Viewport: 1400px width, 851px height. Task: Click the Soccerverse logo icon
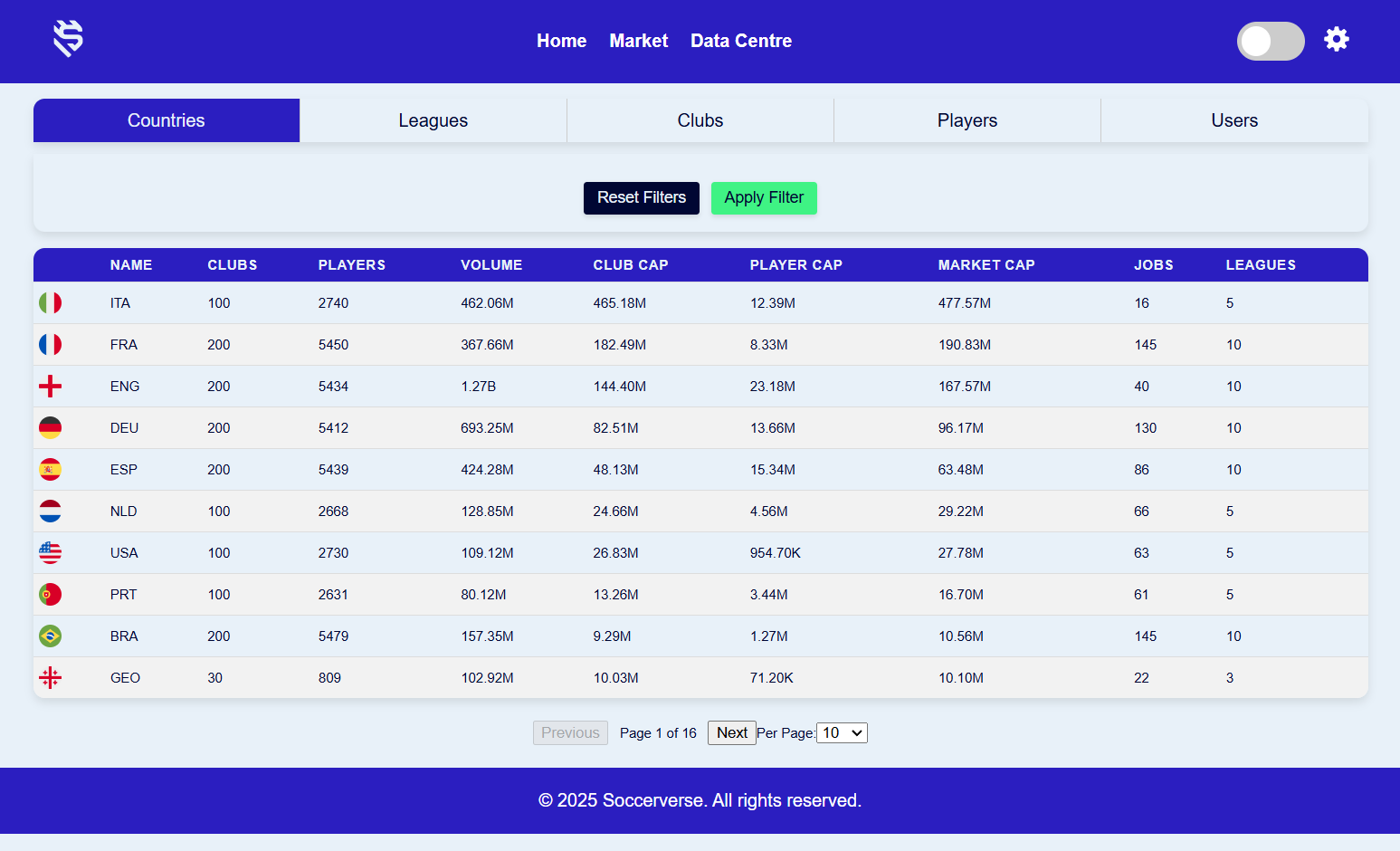67,39
